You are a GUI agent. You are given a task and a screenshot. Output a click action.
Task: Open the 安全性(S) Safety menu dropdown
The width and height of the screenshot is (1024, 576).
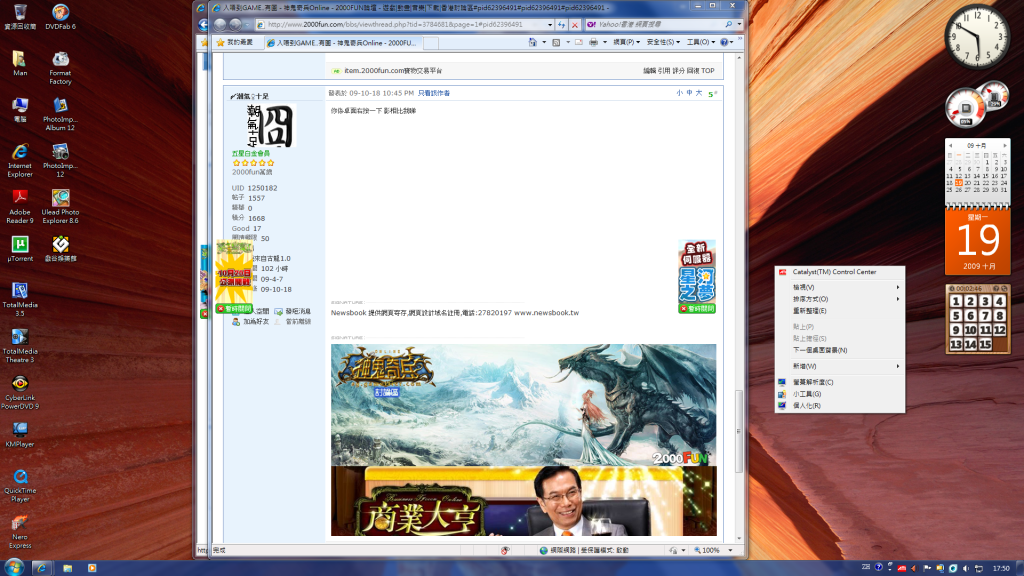(663, 42)
